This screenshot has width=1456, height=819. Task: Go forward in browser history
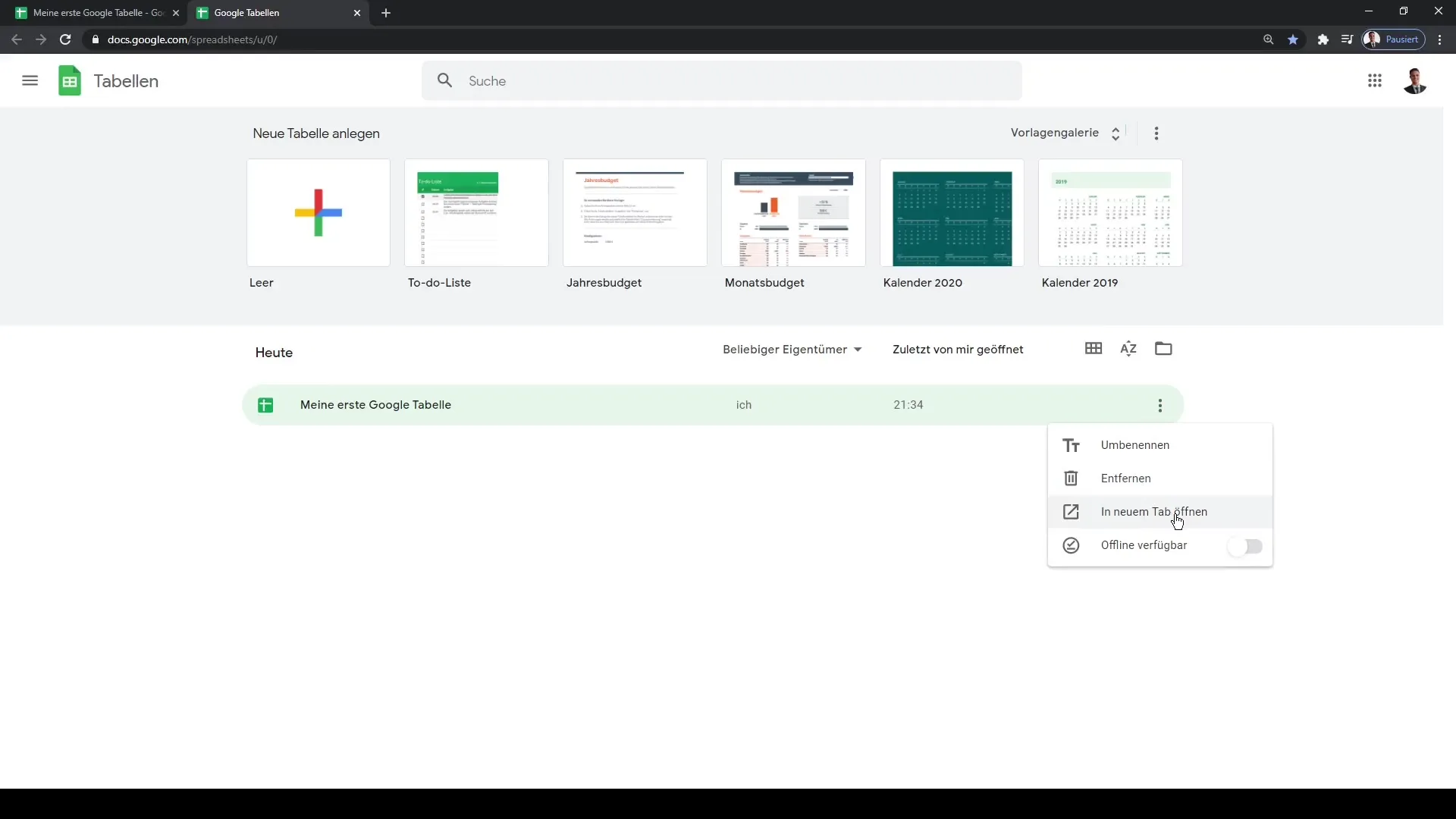pyautogui.click(x=41, y=39)
